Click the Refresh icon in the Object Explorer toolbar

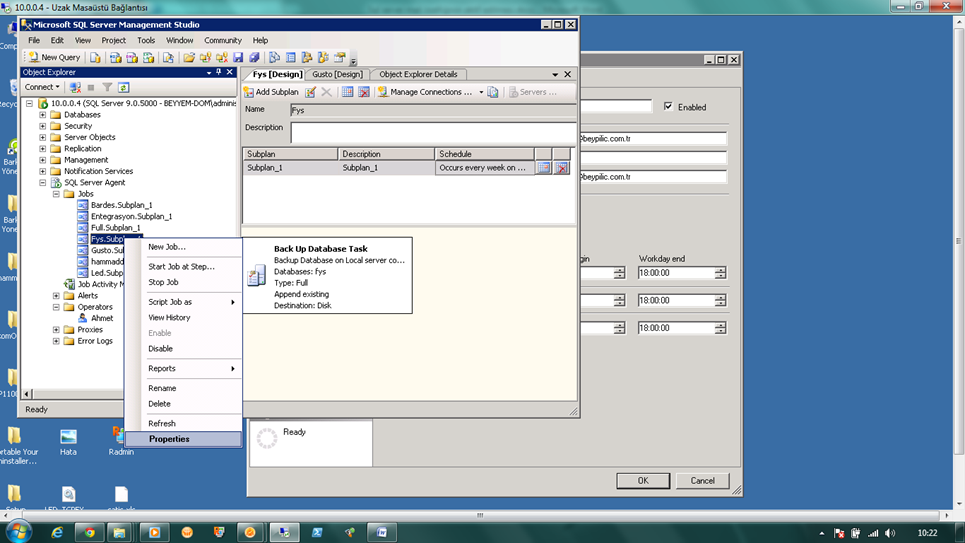(x=124, y=88)
